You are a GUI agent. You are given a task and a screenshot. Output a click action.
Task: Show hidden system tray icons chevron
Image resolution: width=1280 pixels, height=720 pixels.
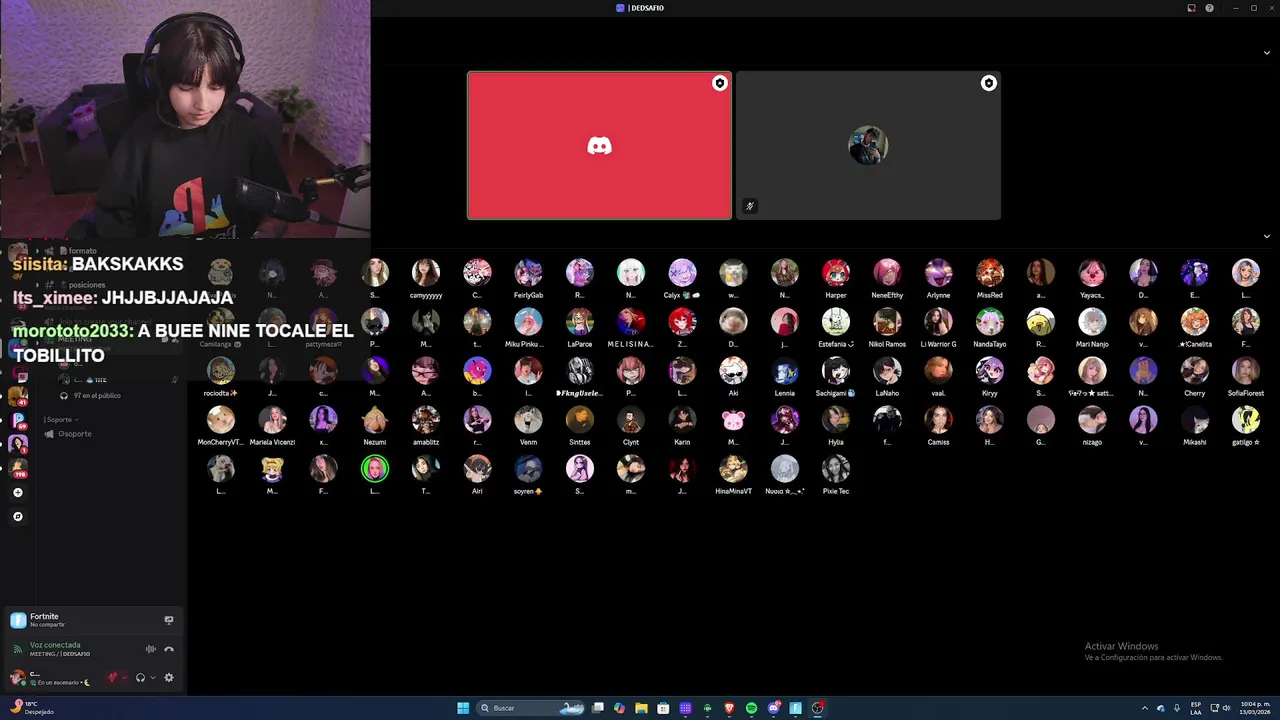[1145, 708]
